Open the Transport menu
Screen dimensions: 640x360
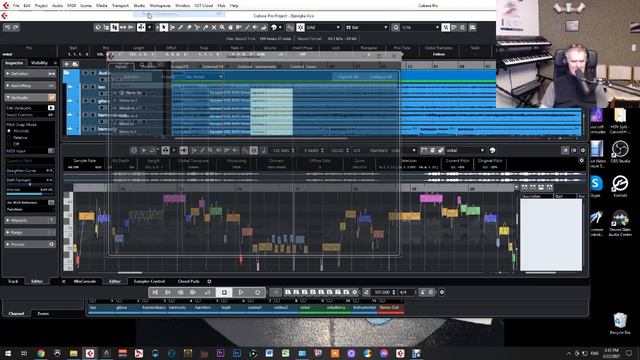coord(120,6)
